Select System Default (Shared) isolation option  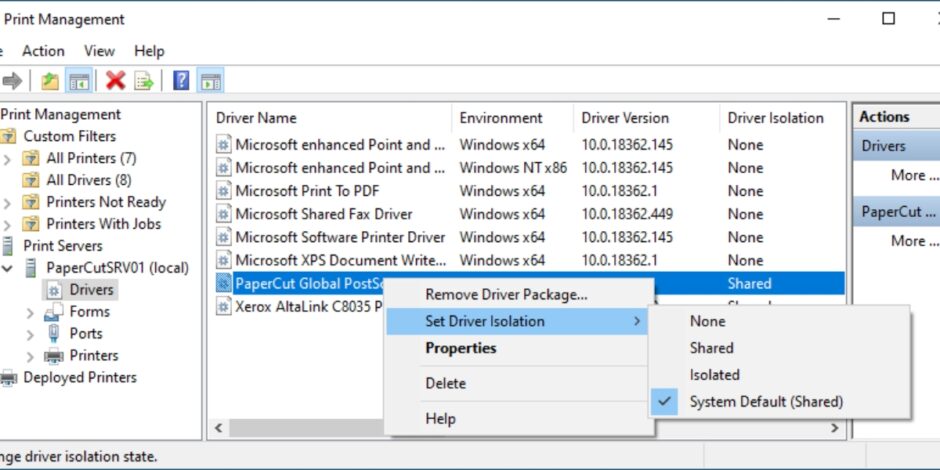coord(766,402)
